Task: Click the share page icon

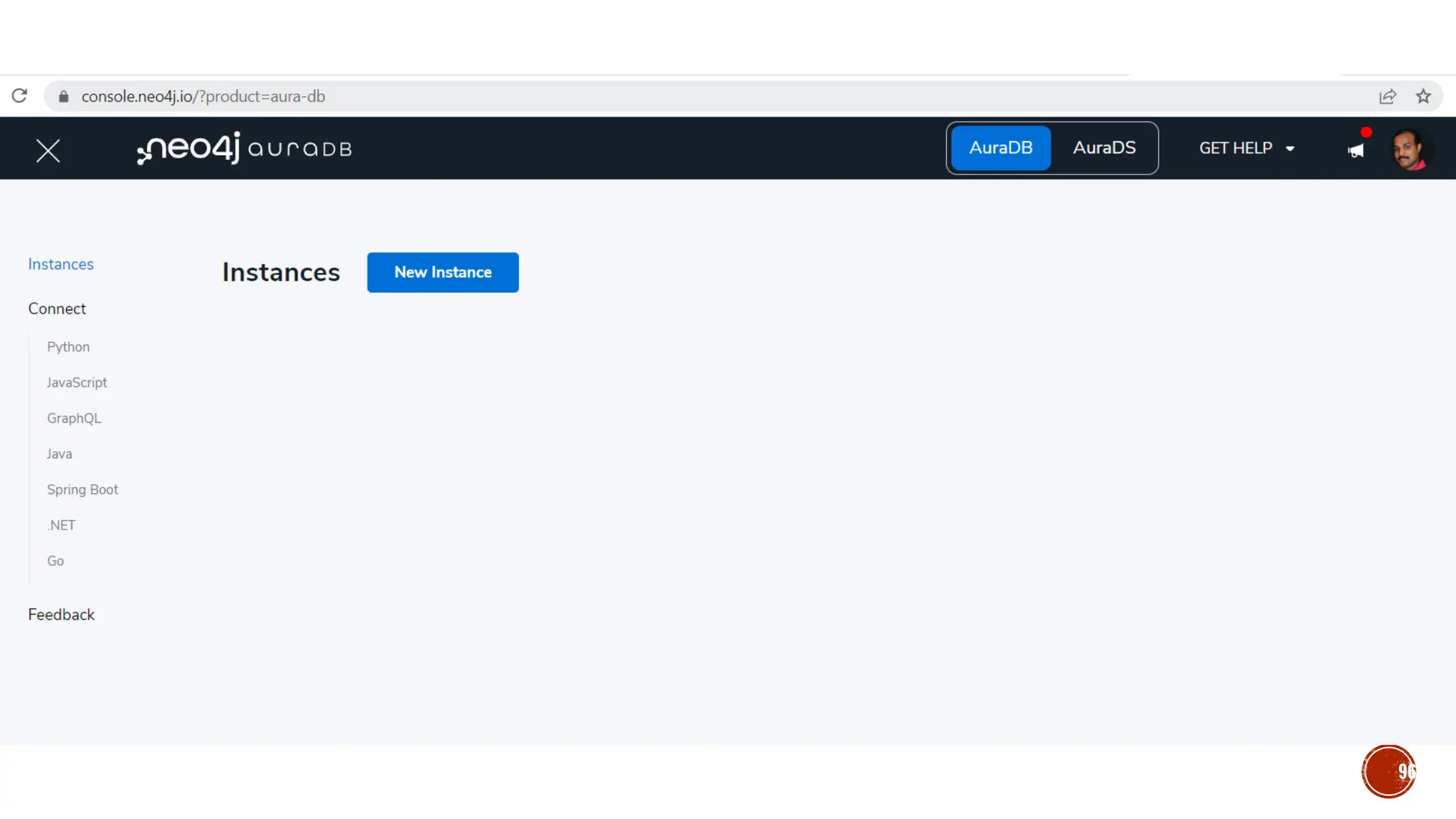Action: pyautogui.click(x=1387, y=97)
